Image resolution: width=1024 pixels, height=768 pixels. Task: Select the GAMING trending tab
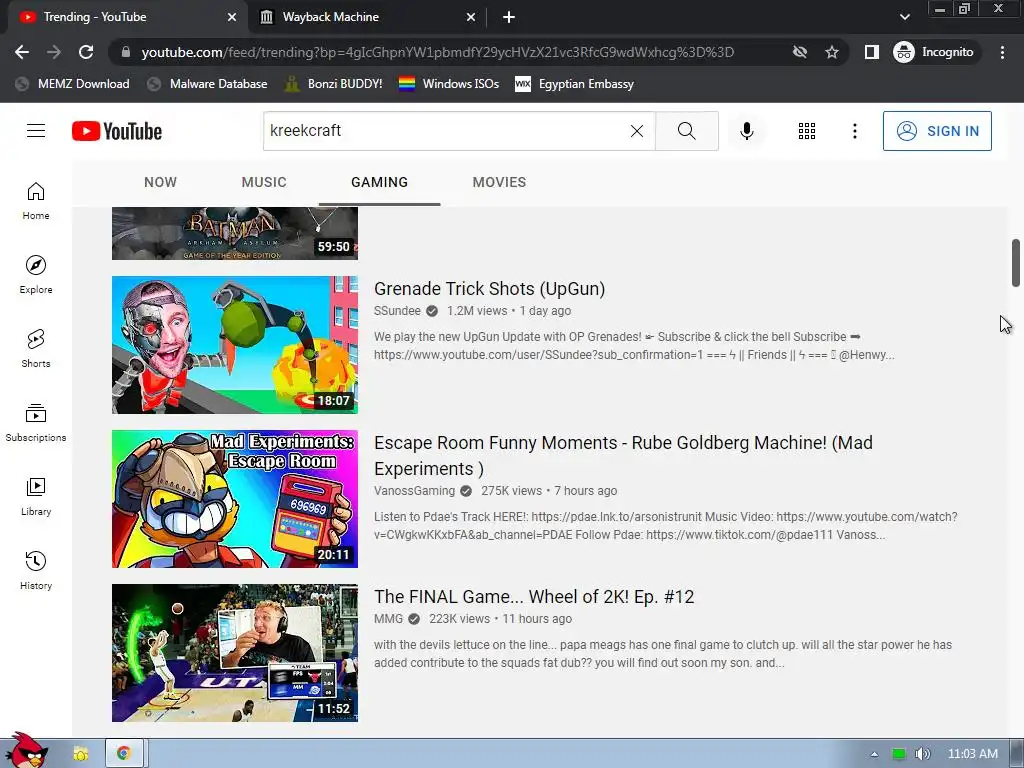379,182
